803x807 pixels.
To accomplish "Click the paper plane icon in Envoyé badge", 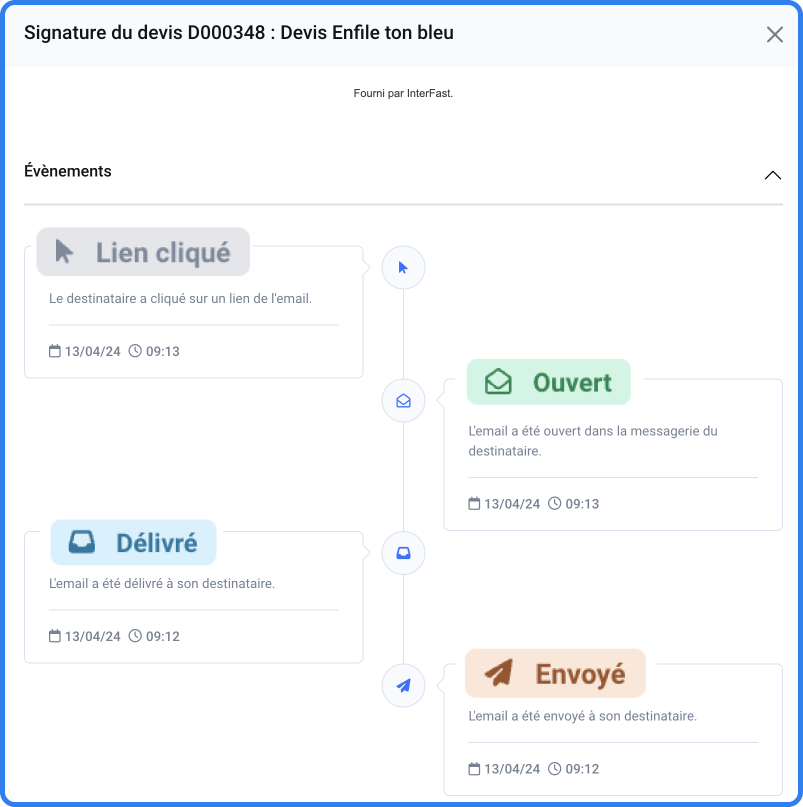I will pyautogui.click(x=499, y=673).
